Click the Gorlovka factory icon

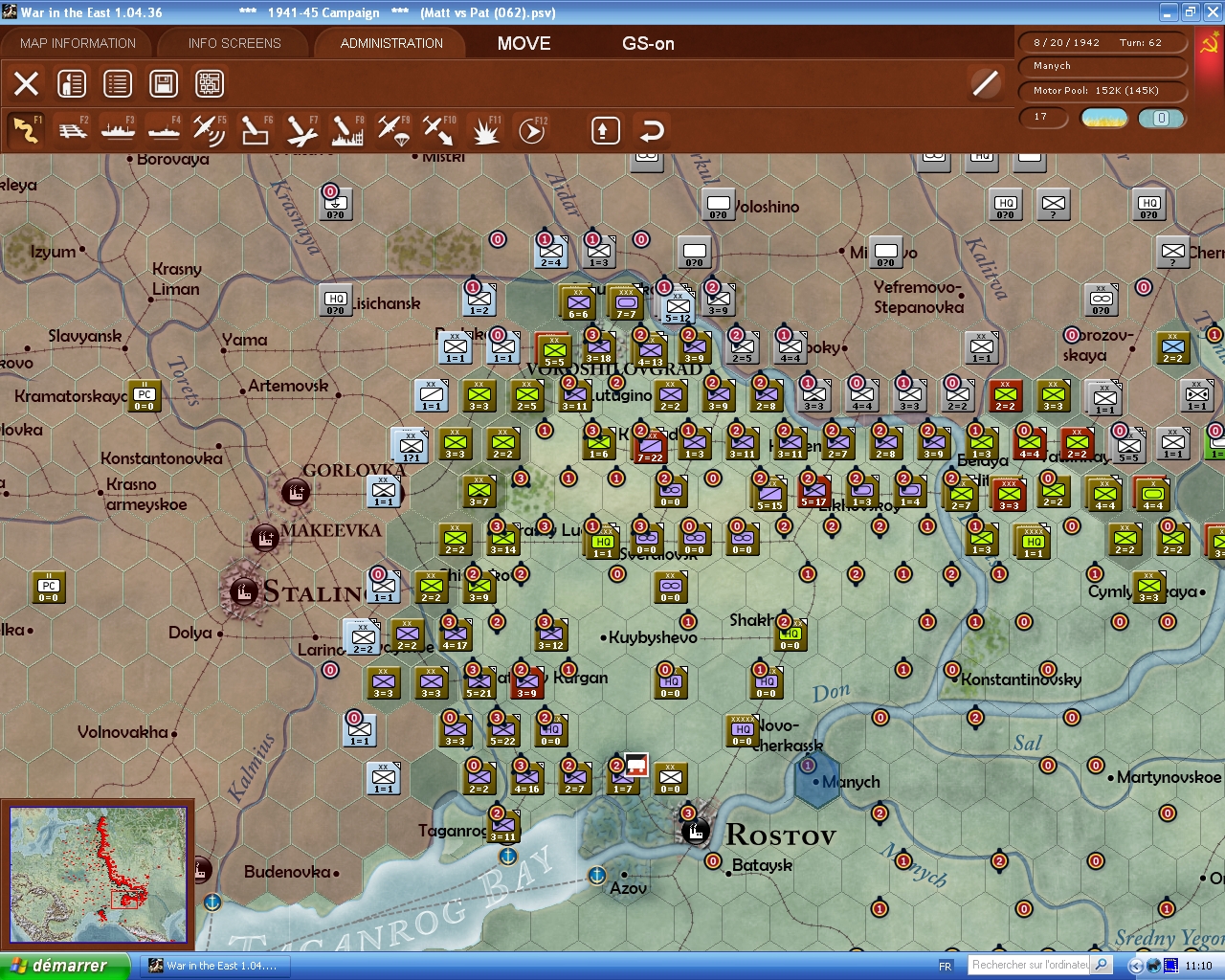[297, 493]
